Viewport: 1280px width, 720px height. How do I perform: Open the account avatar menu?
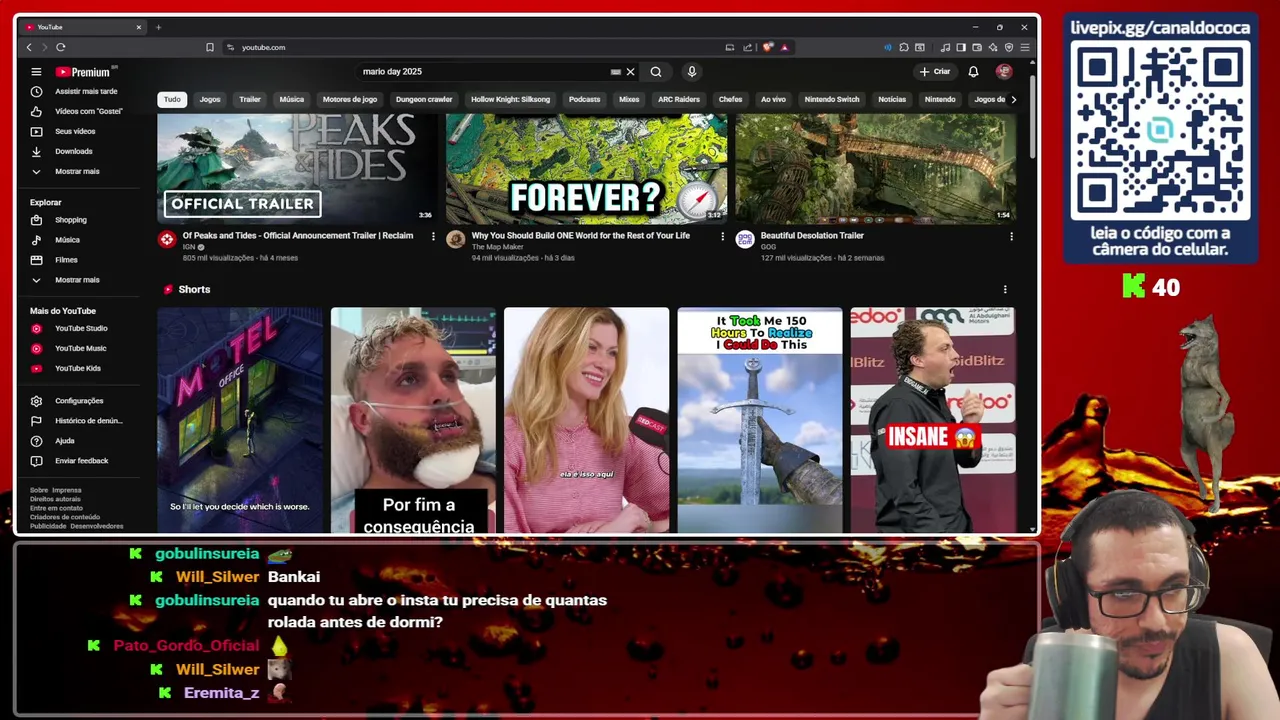coord(1004,72)
